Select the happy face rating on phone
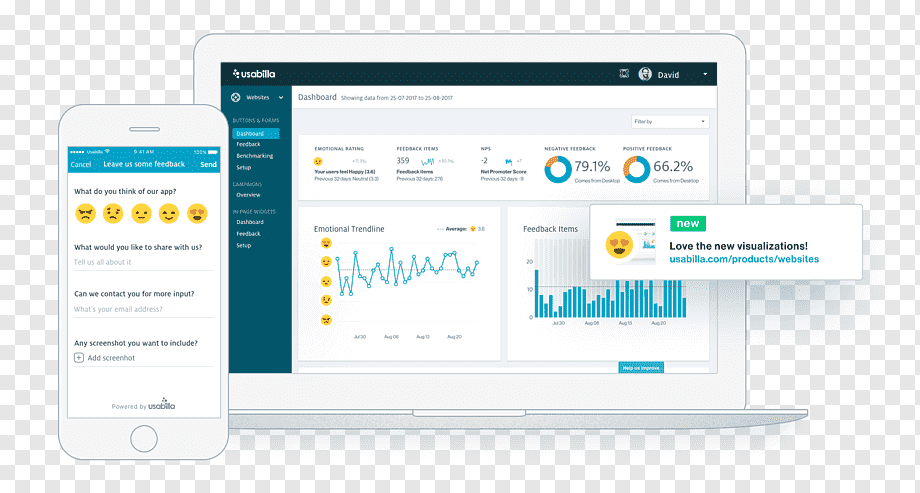This screenshot has width=920, height=493. (x=168, y=213)
